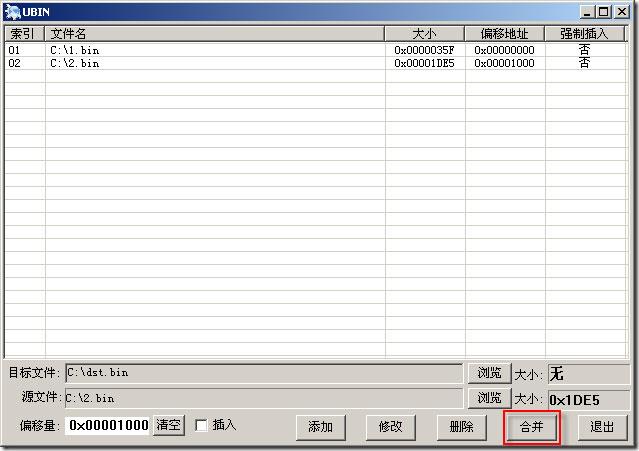
Task: Click the 强制插入 column header
Action: 584,33
